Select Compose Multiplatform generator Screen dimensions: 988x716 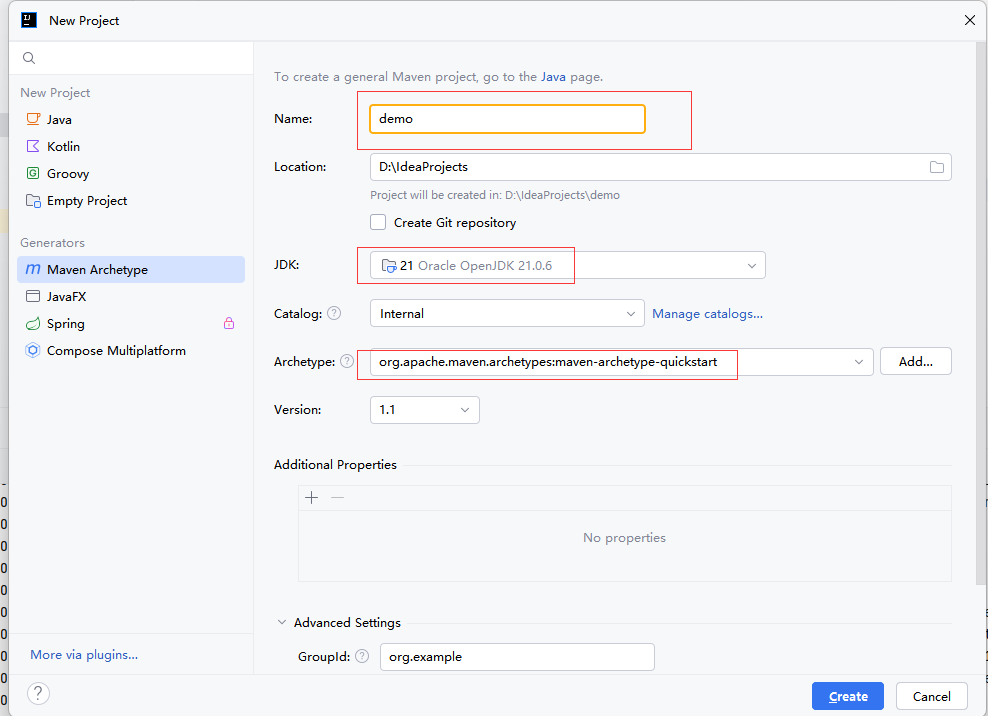coord(116,351)
